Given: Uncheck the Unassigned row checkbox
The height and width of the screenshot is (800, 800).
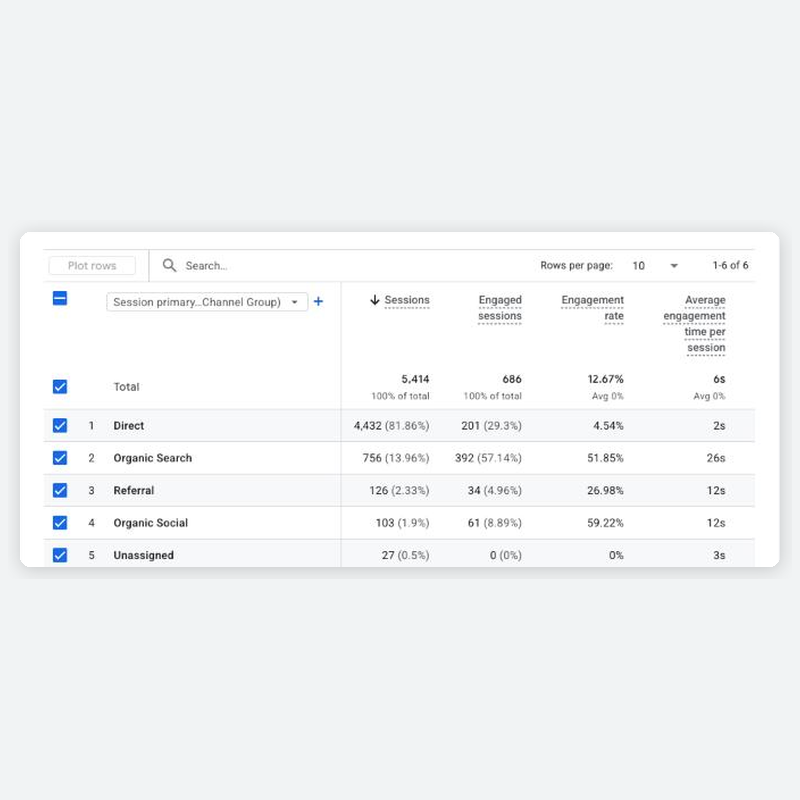Looking at the screenshot, I should pyautogui.click(x=60, y=555).
